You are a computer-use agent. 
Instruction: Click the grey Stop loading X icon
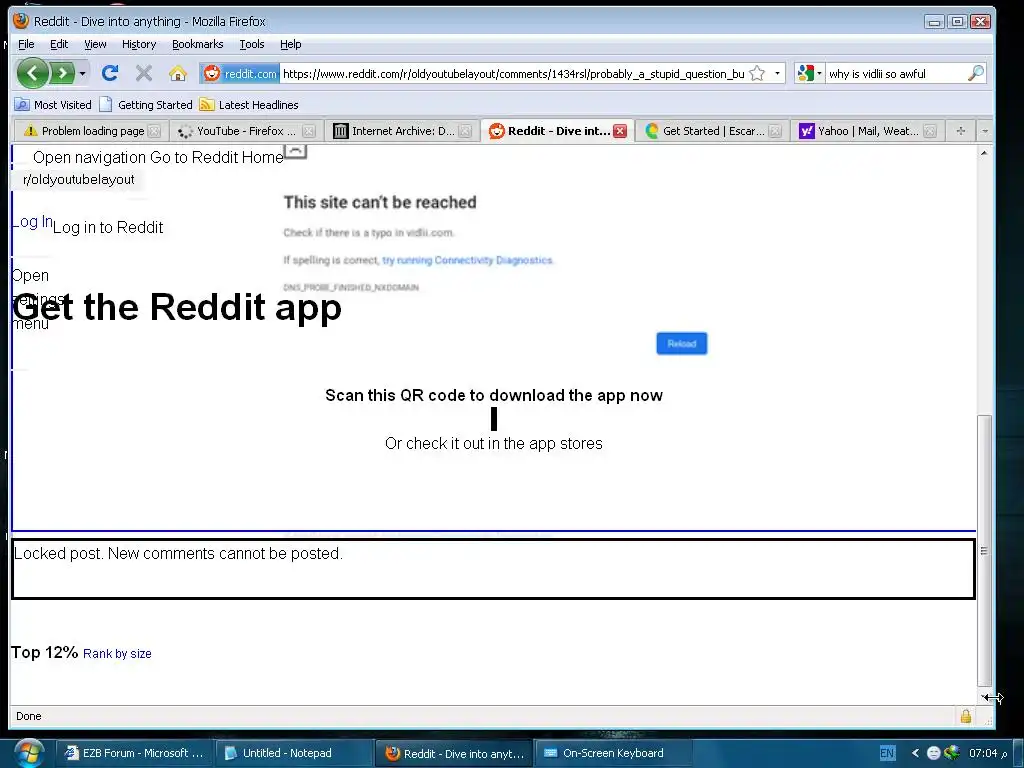(144, 73)
